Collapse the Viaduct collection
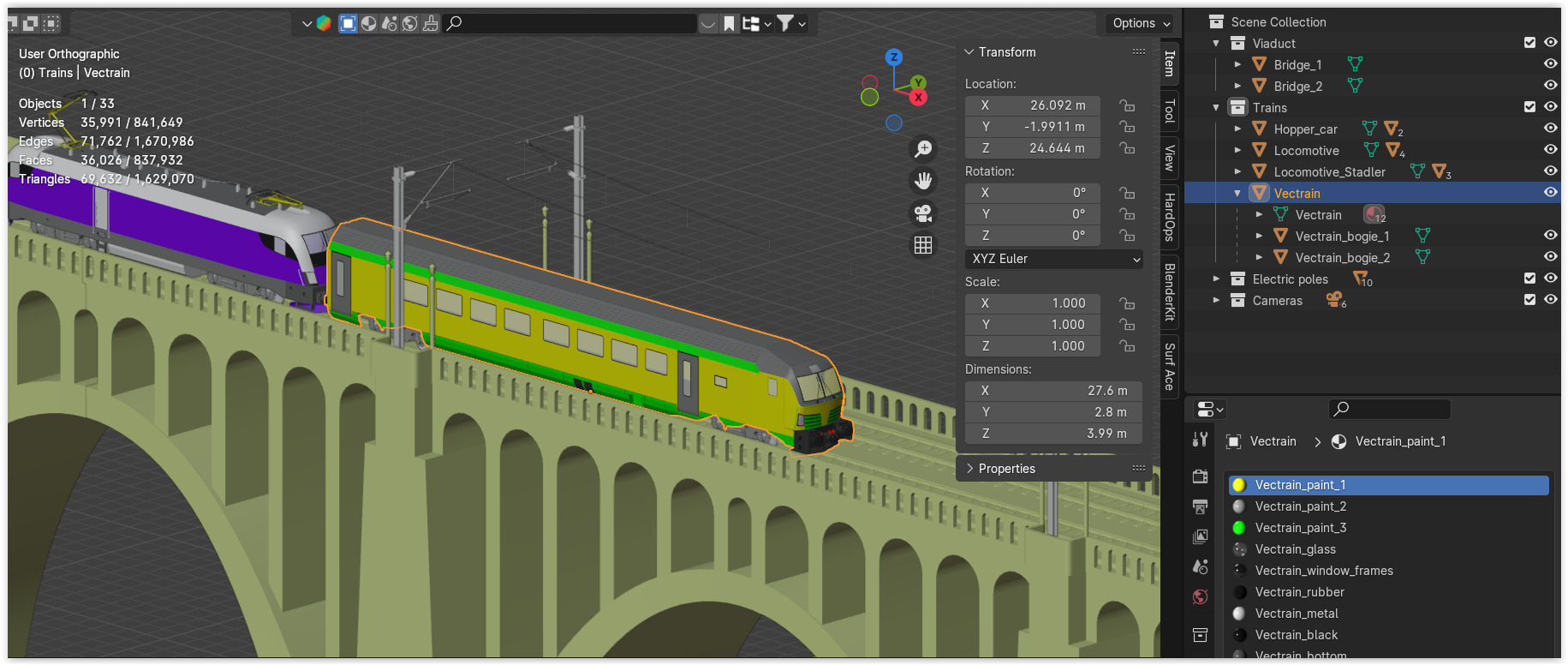The image size is (1568, 665). tap(1216, 43)
